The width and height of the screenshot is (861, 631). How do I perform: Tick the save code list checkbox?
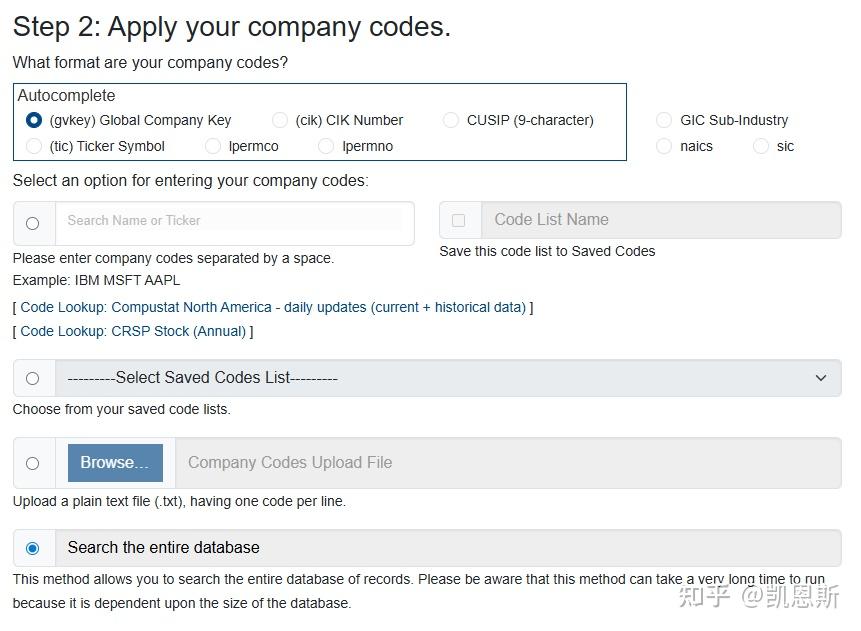click(x=459, y=220)
